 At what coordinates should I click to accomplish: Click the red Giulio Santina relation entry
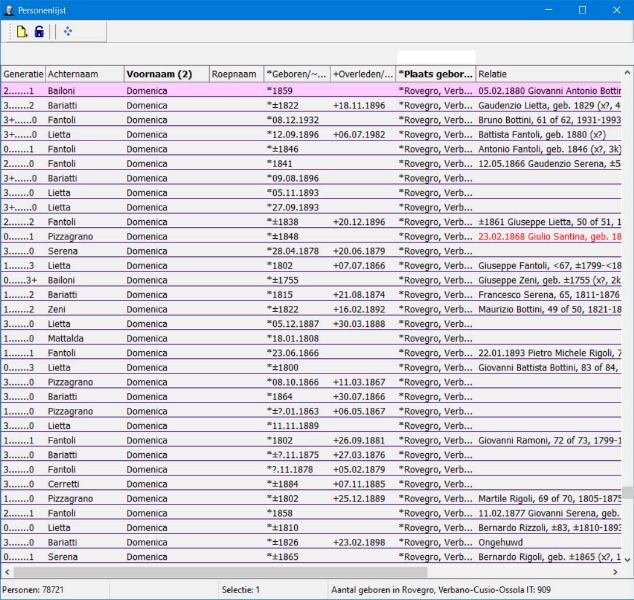pos(549,236)
